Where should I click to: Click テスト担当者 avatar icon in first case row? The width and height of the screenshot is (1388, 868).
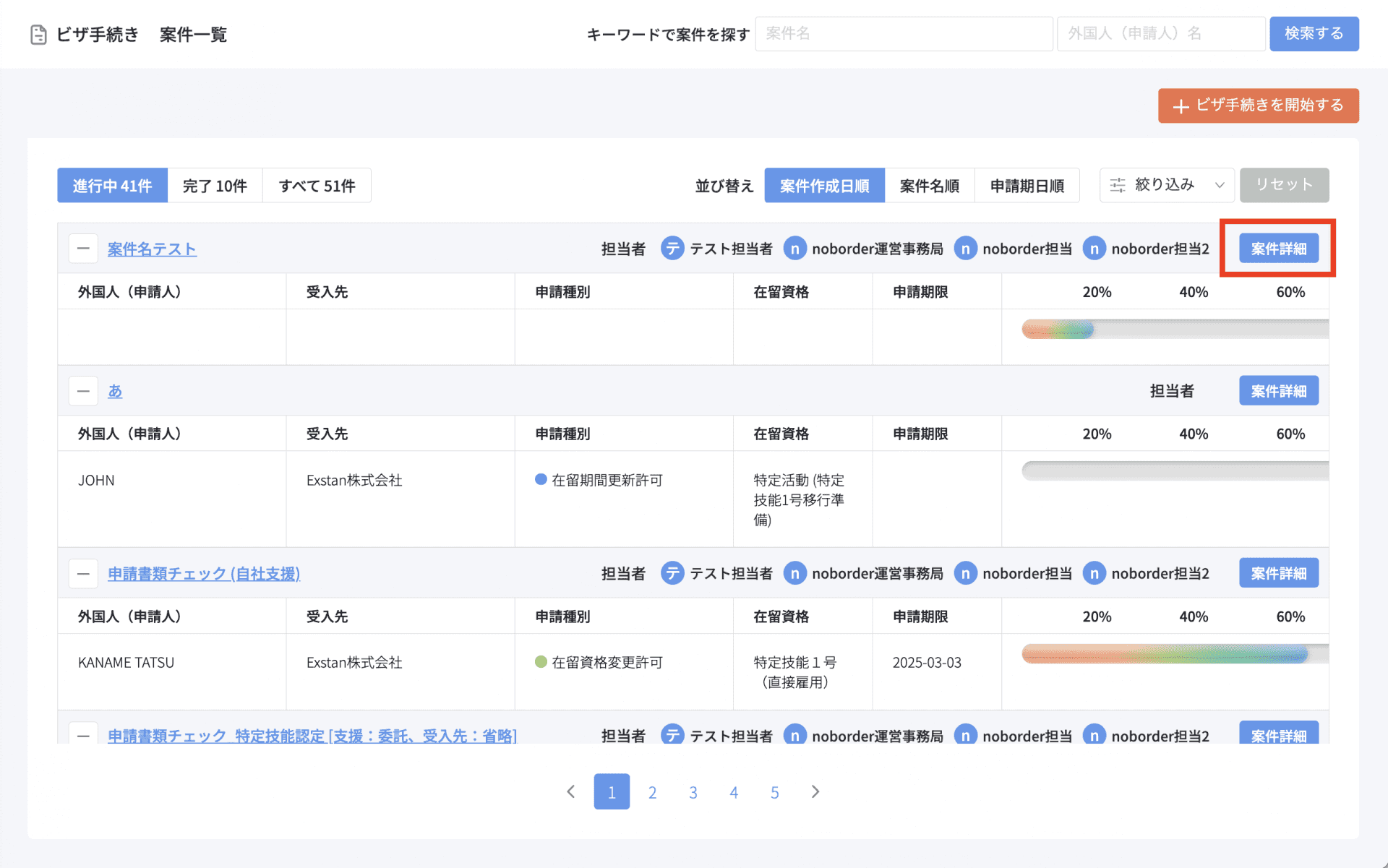[672, 249]
